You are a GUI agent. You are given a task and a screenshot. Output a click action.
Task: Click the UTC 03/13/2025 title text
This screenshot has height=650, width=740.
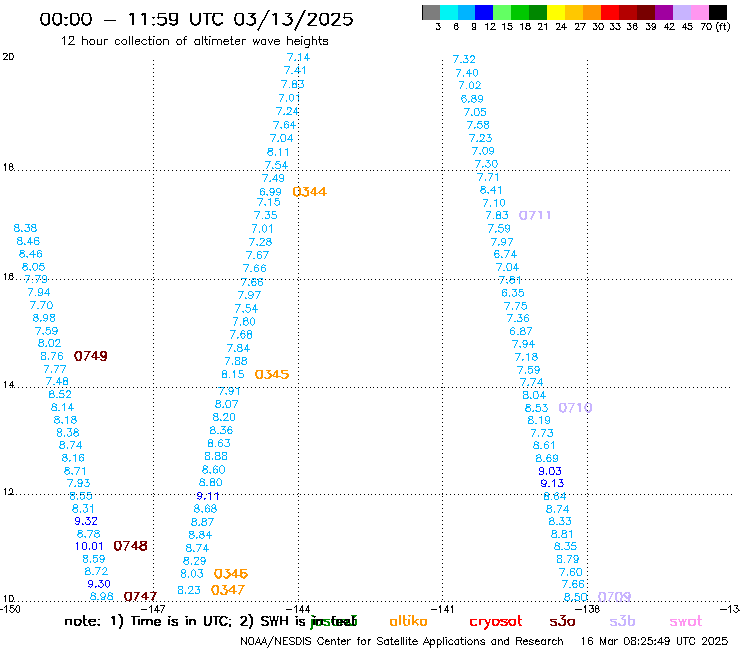271,19
